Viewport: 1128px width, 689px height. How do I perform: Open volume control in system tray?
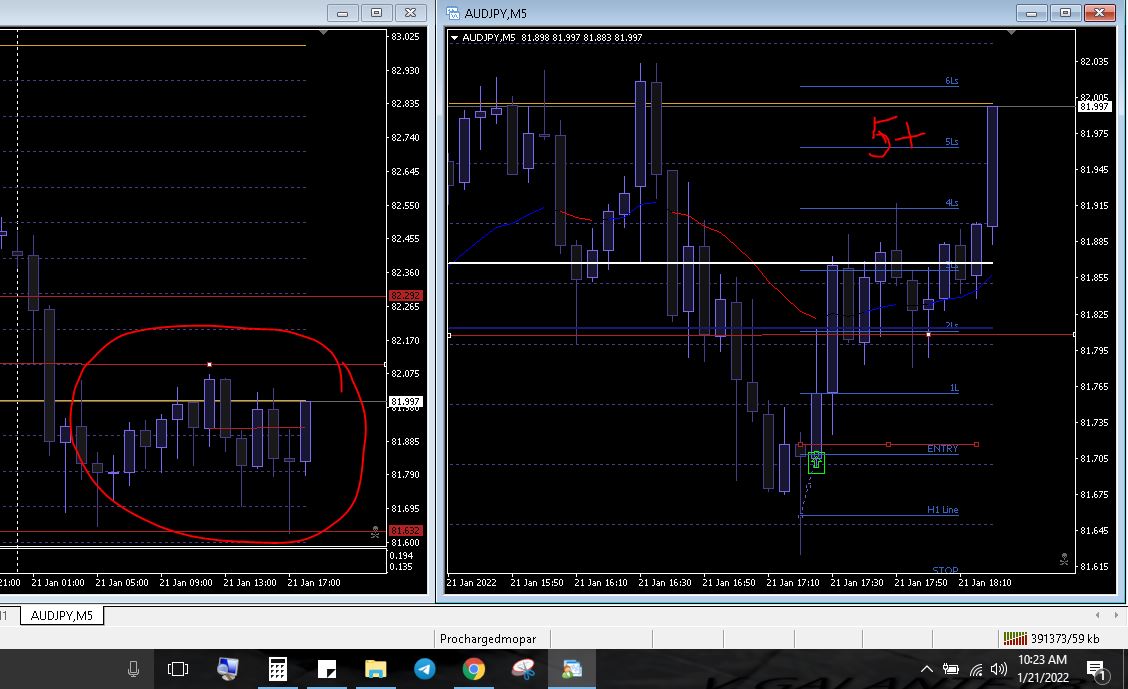point(999,669)
